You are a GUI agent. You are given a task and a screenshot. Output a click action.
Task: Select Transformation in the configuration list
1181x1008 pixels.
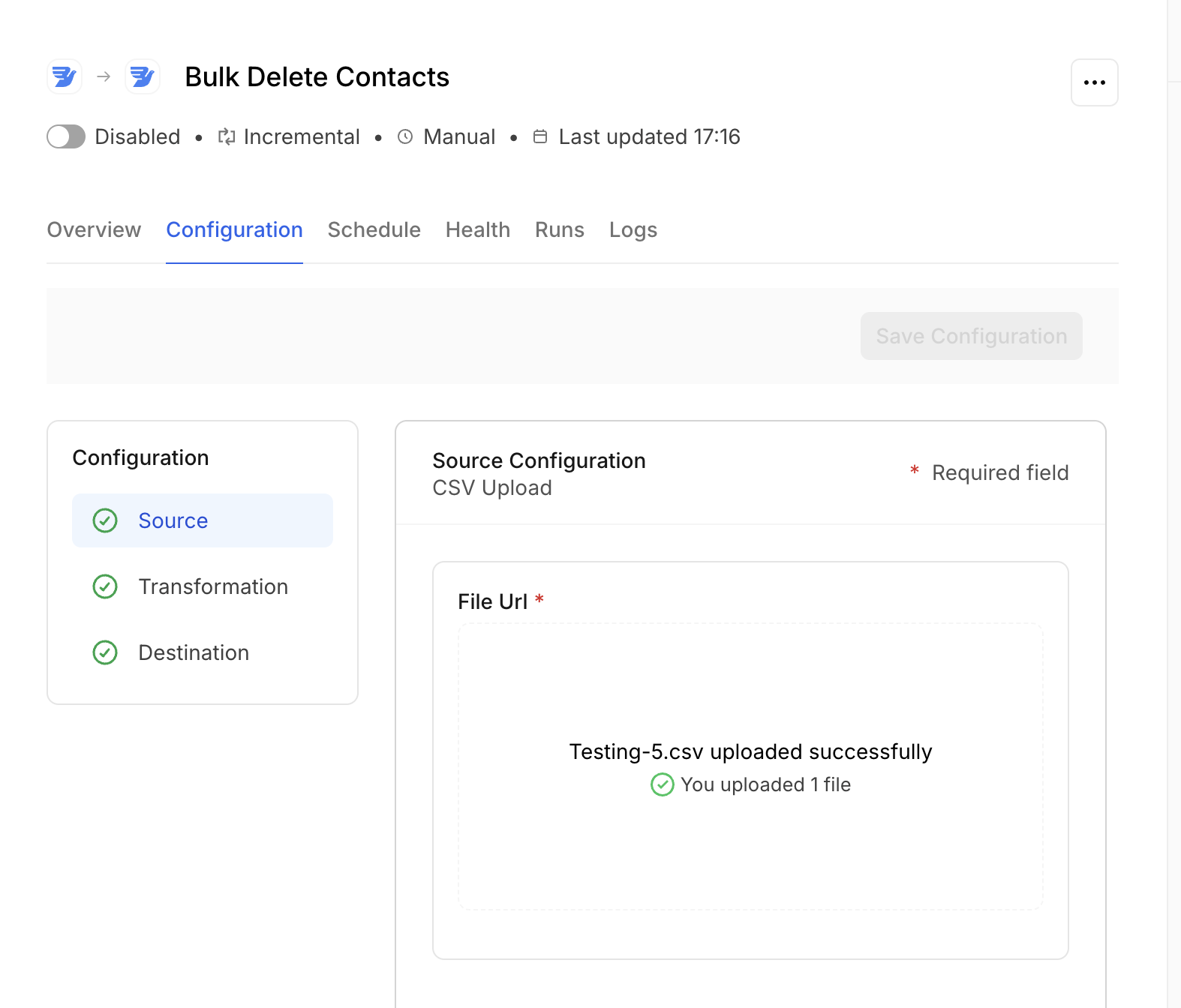tap(212, 586)
